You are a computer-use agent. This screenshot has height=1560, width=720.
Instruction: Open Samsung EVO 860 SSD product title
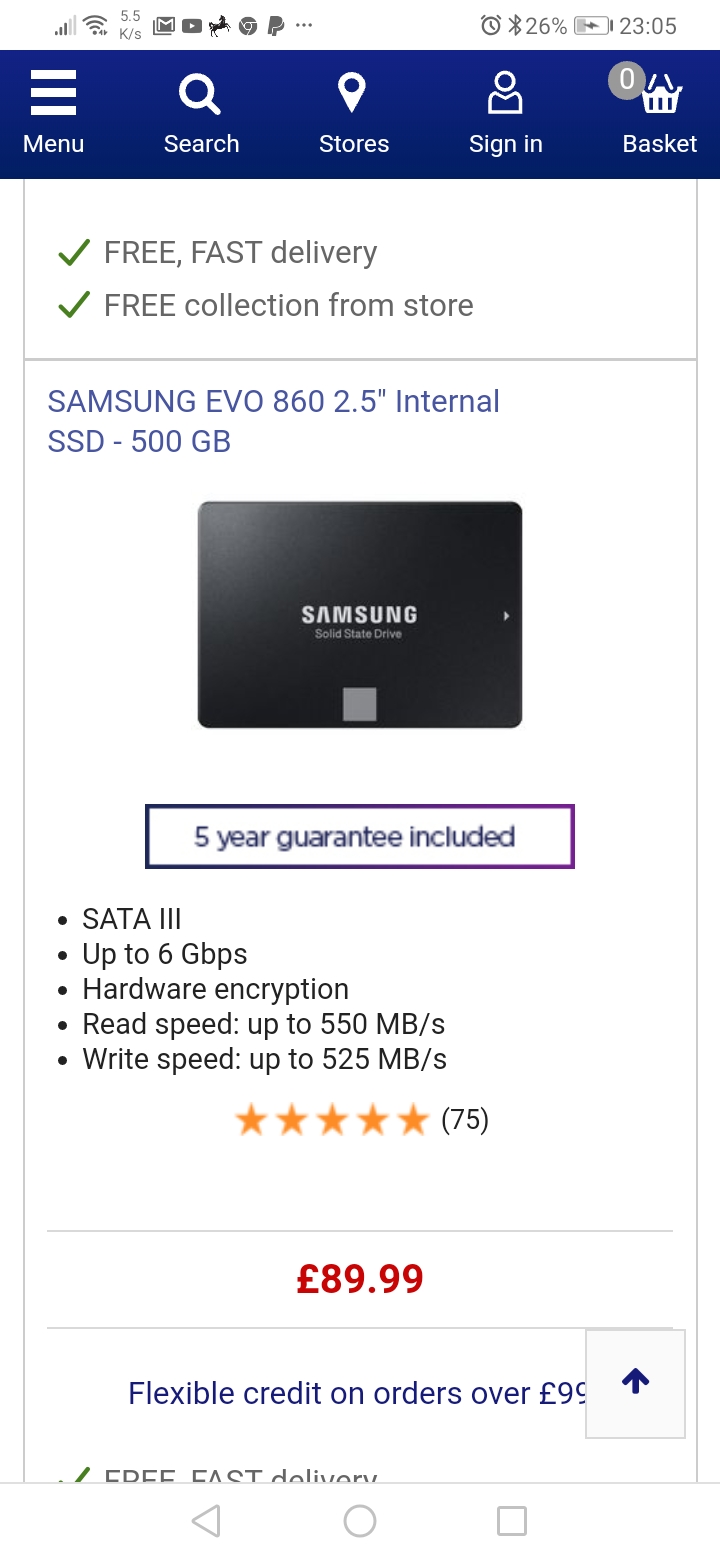pos(273,421)
